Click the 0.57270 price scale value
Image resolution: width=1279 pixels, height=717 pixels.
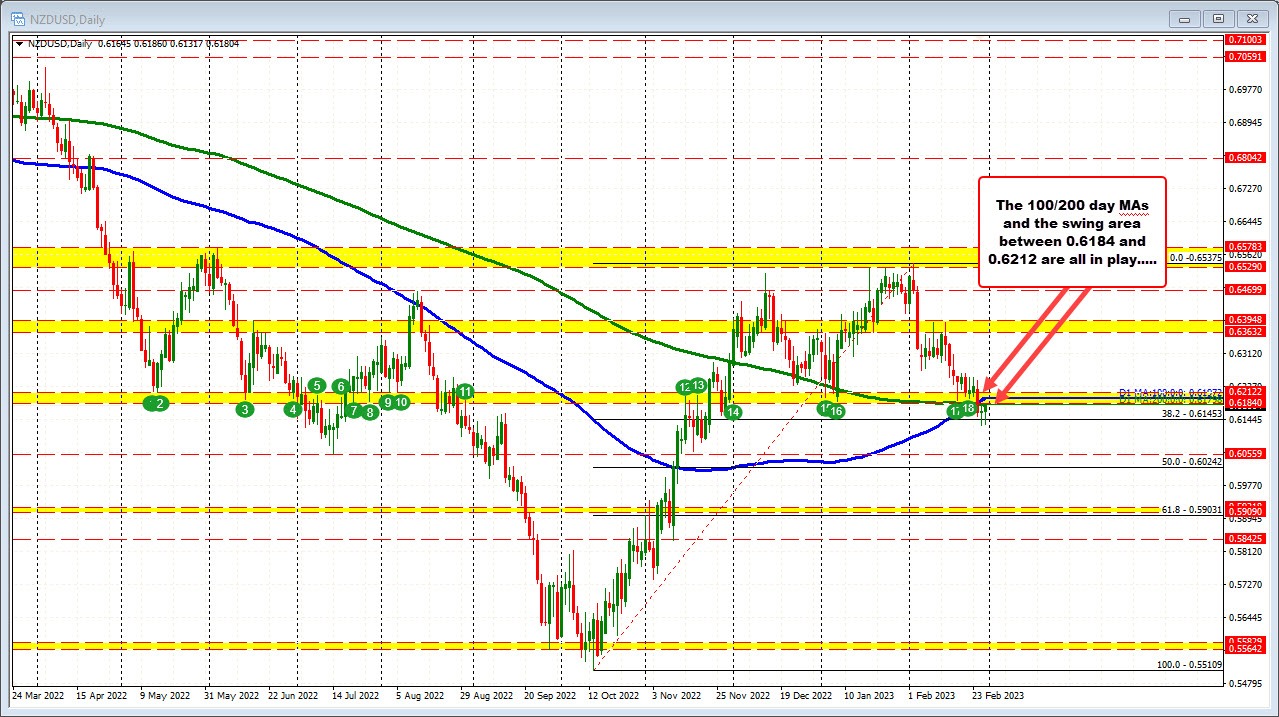click(x=1246, y=584)
